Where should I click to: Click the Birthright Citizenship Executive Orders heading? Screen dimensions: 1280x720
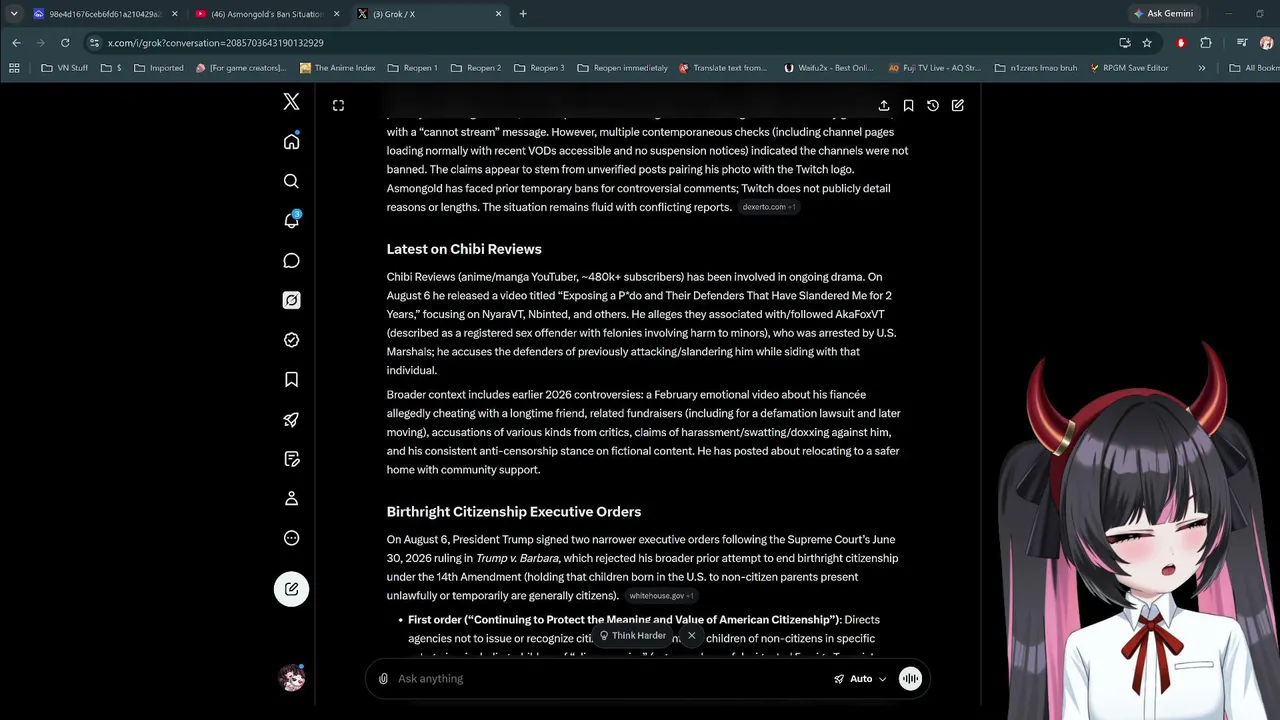point(514,512)
